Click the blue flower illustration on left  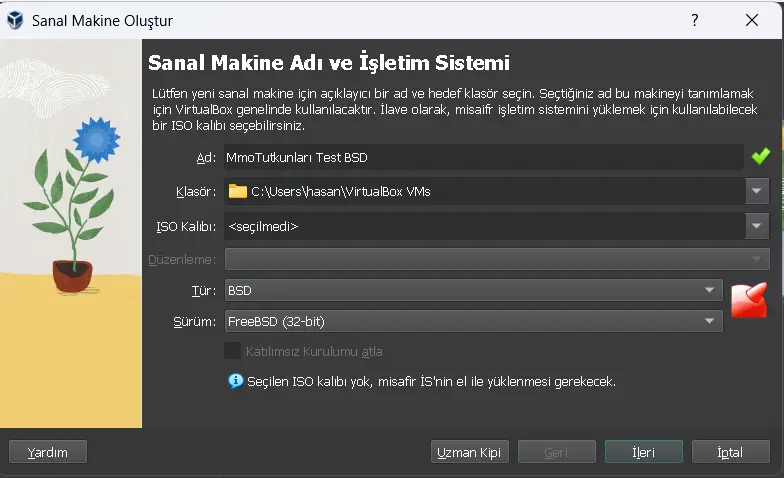[x=96, y=140]
